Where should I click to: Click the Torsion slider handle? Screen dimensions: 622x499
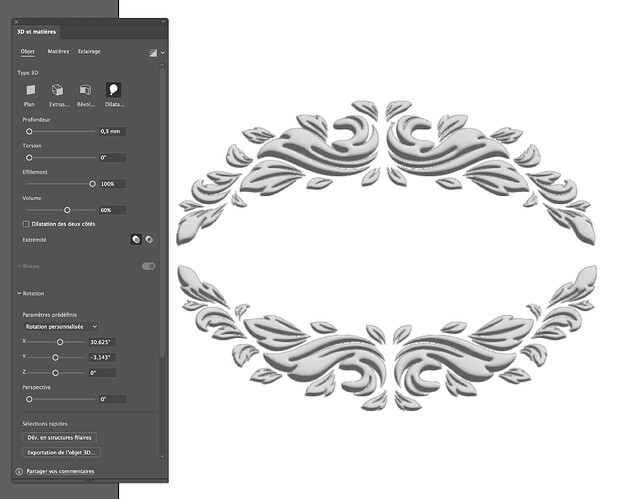pyautogui.click(x=29, y=157)
